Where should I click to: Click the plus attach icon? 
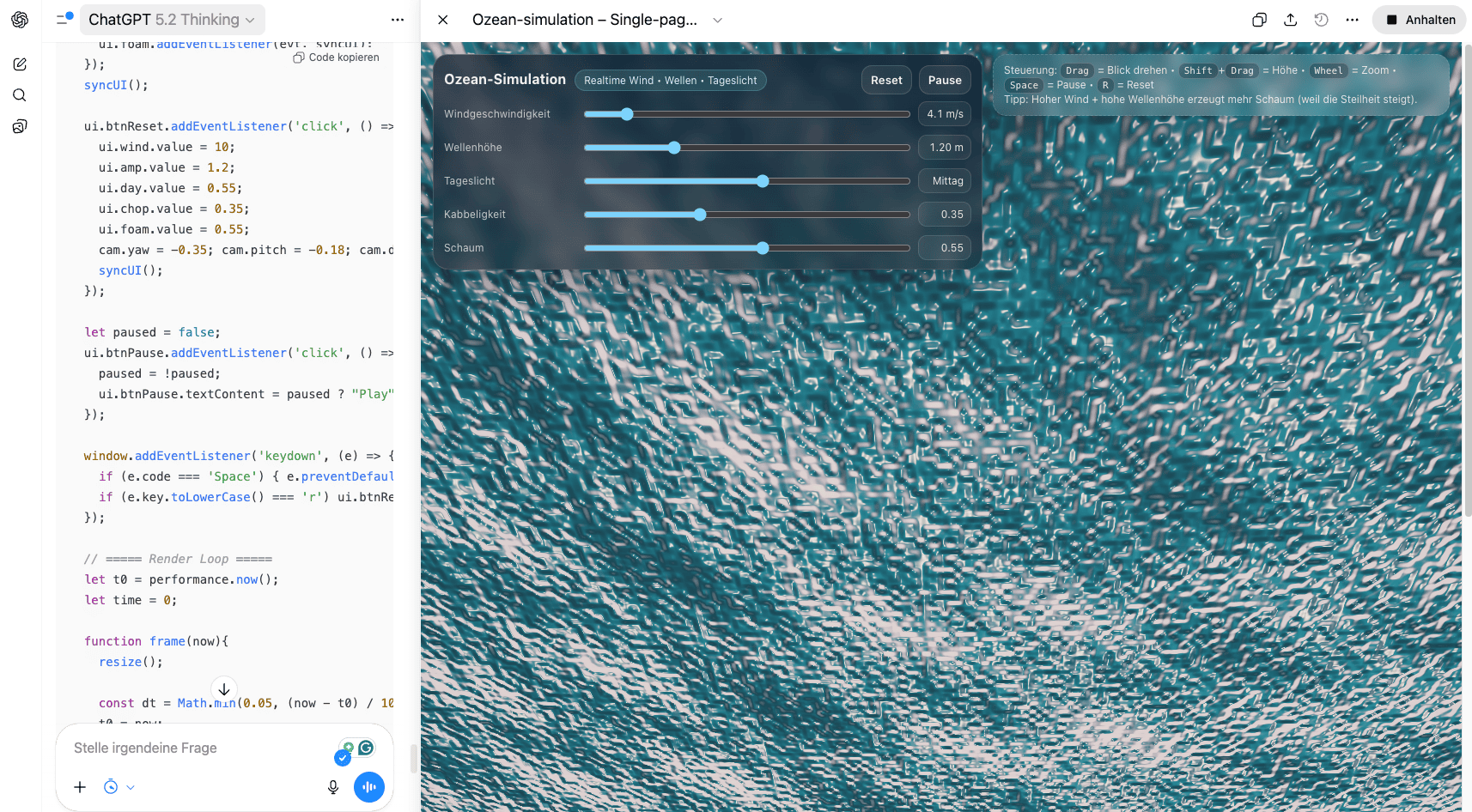[x=80, y=787]
